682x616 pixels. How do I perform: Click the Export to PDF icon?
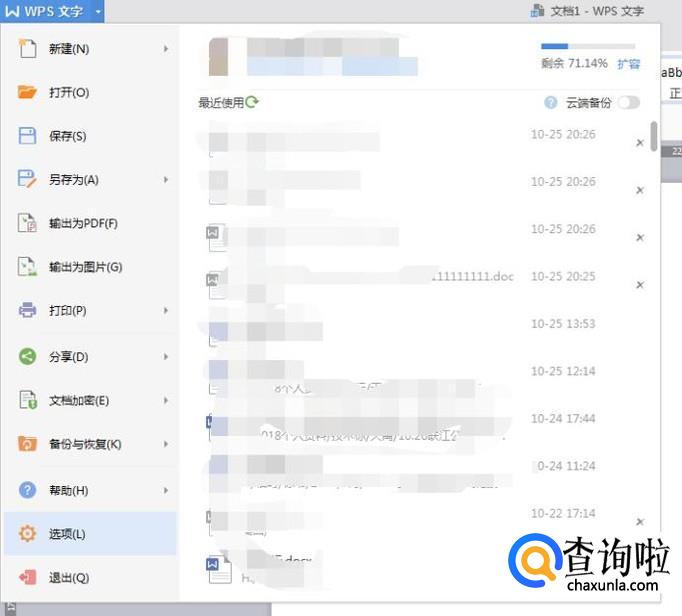(x=27, y=223)
